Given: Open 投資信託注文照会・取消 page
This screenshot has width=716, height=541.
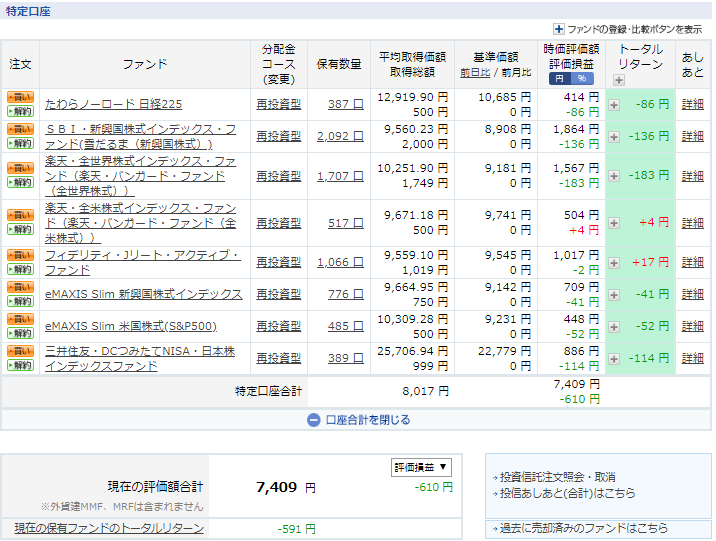Looking at the screenshot, I should click(x=557, y=477).
